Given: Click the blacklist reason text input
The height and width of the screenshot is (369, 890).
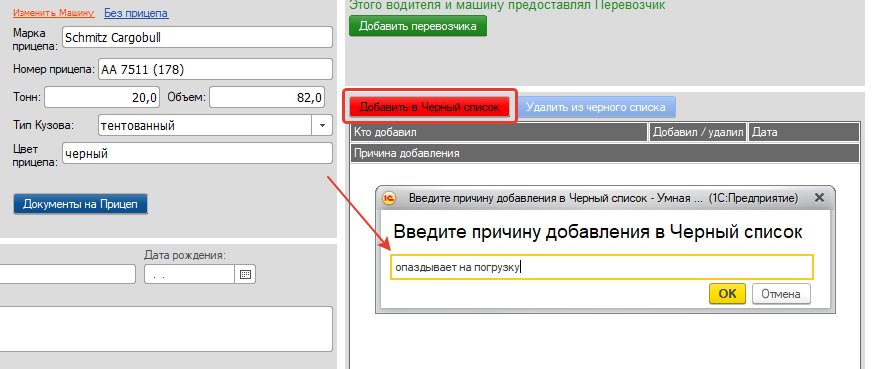Looking at the screenshot, I should [x=602, y=267].
